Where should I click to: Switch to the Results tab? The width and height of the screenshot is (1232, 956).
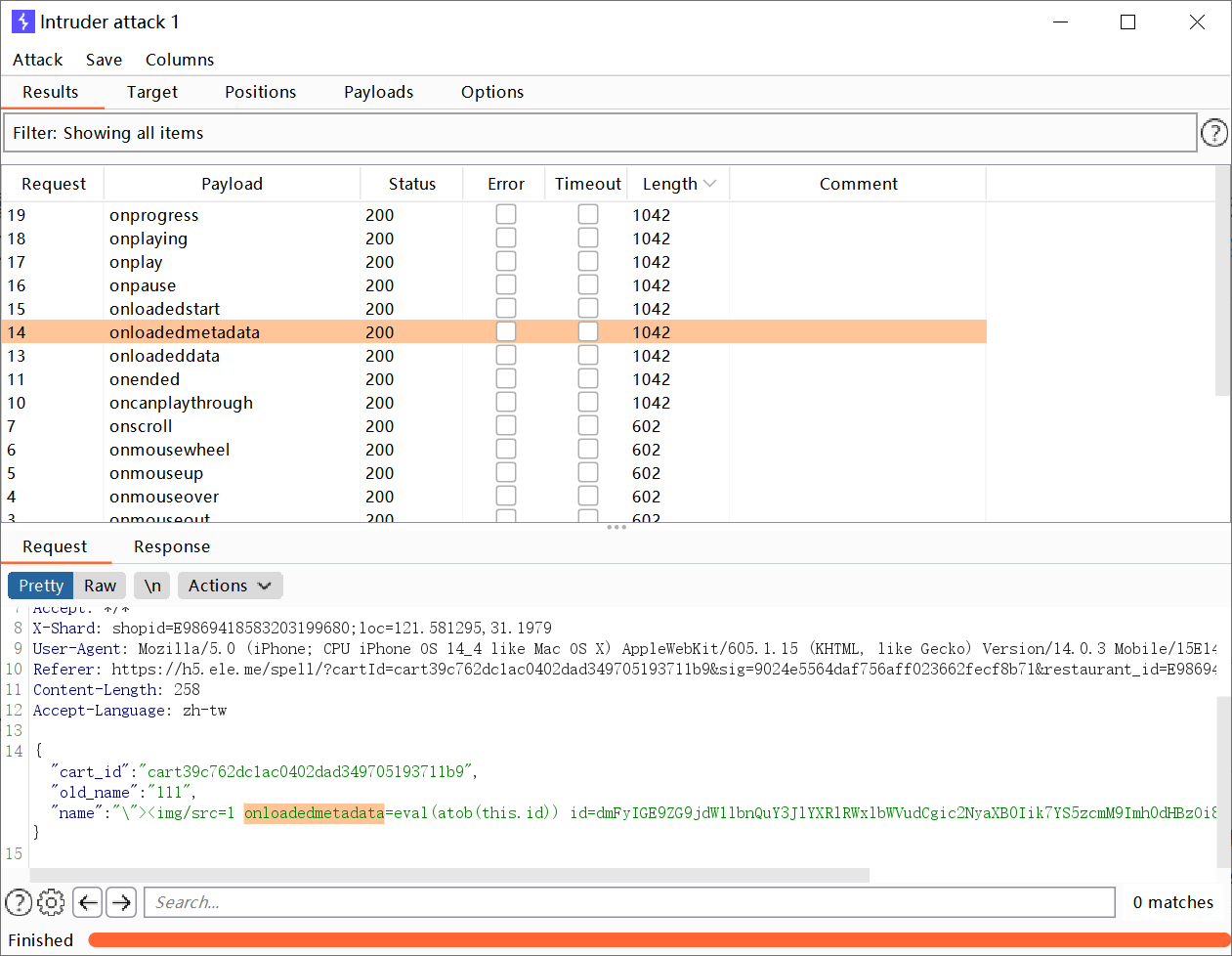[x=51, y=92]
